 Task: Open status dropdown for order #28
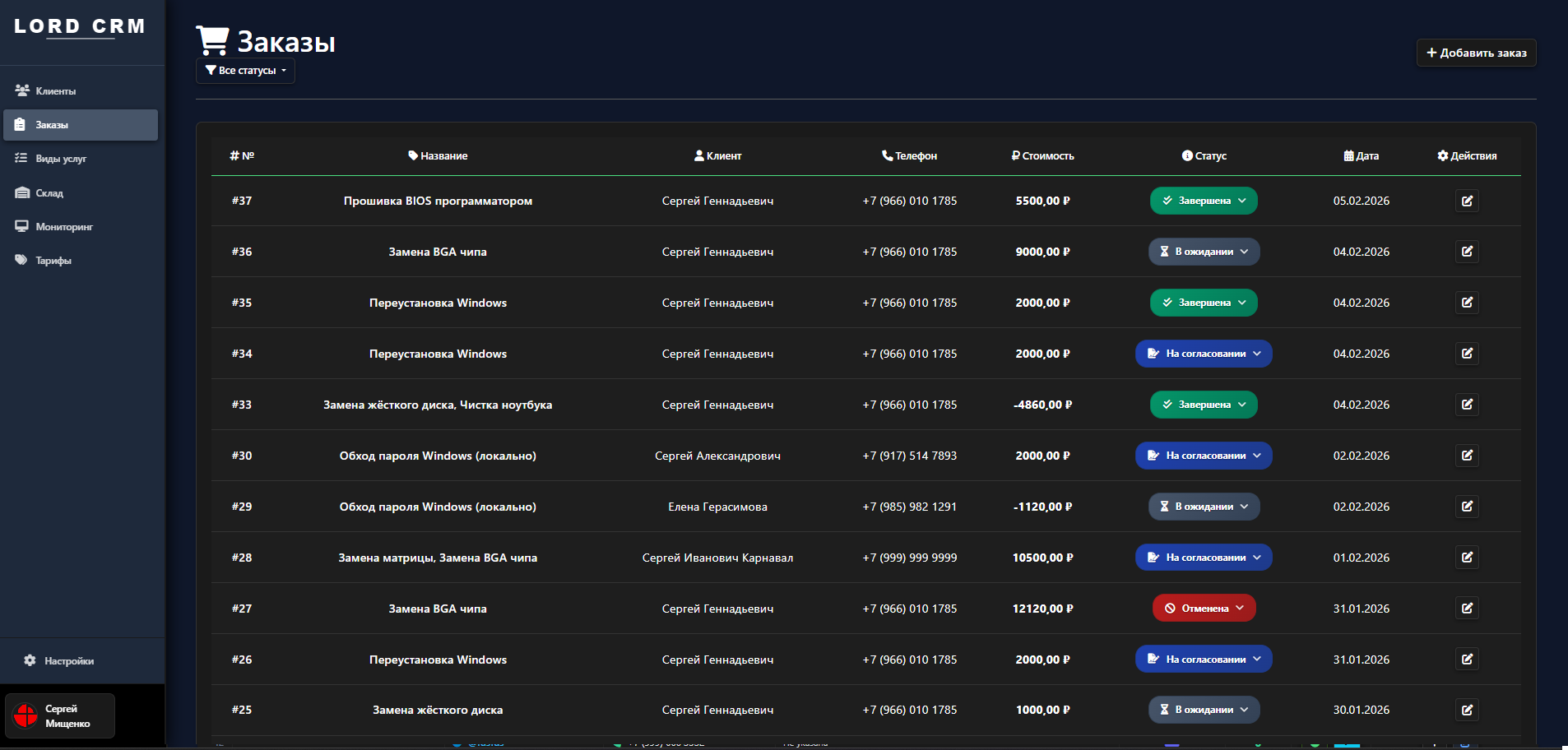[x=1204, y=558]
